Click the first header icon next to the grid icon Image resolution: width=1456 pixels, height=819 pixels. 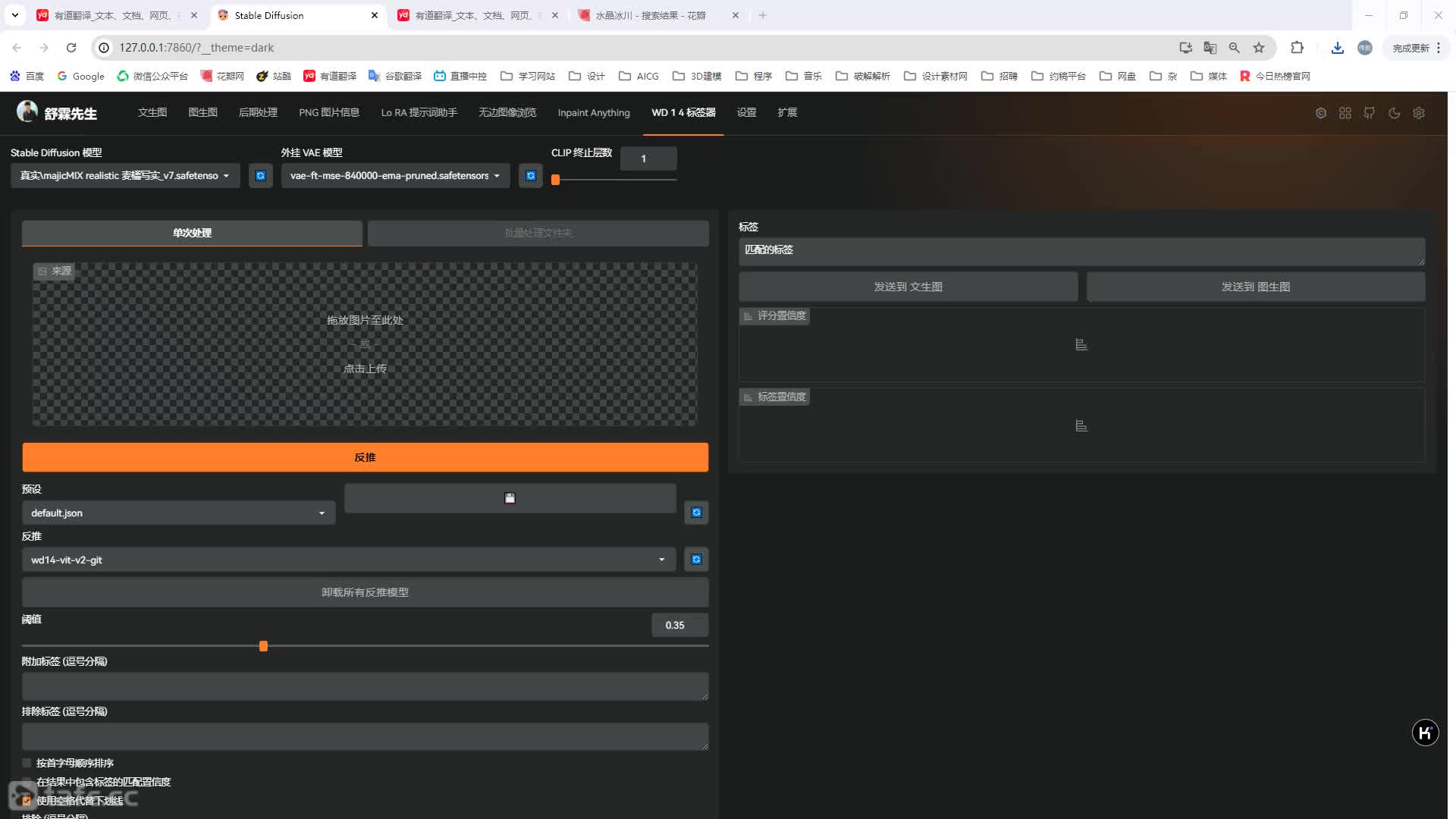(x=1320, y=113)
